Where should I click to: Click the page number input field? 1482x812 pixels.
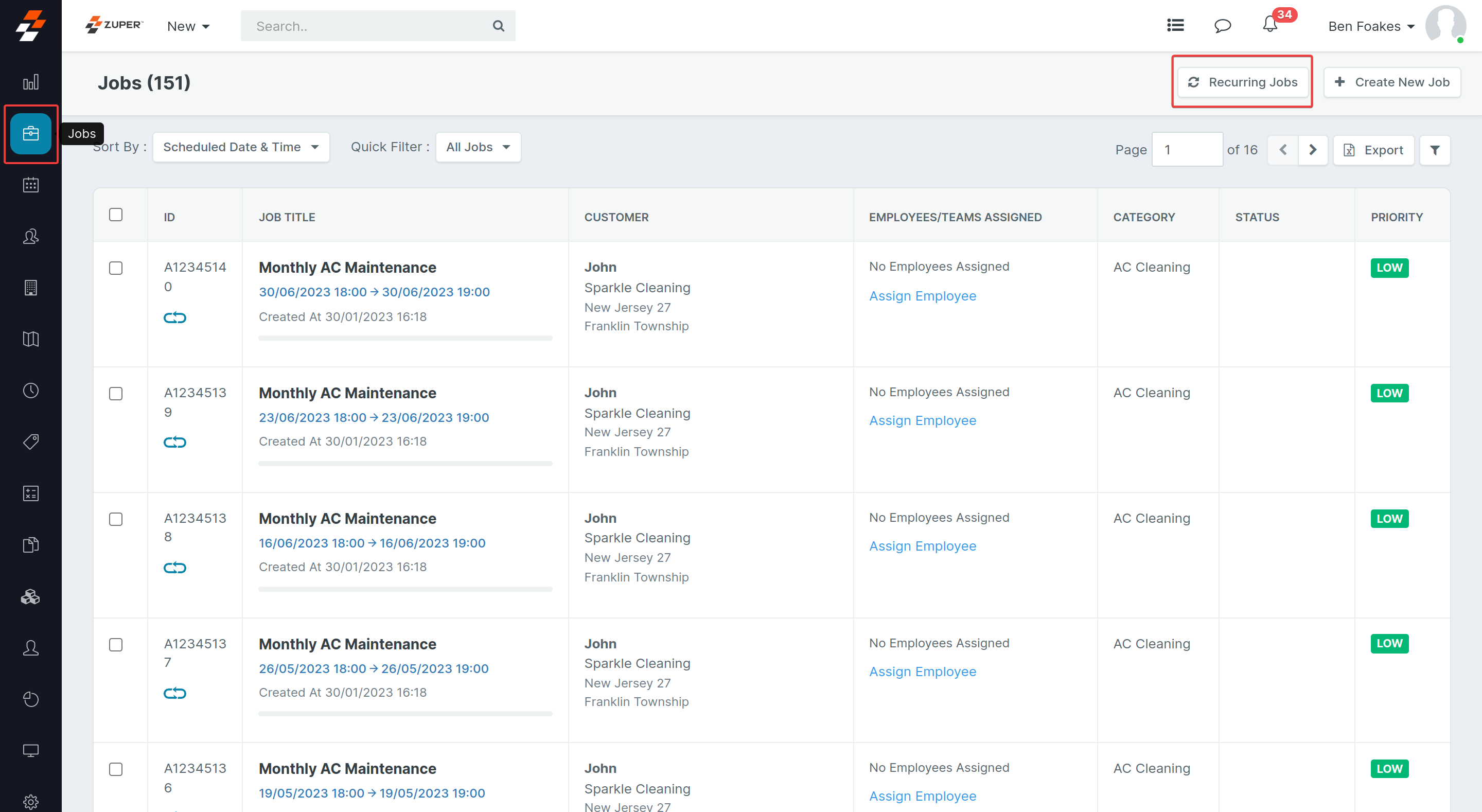pos(1187,150)
